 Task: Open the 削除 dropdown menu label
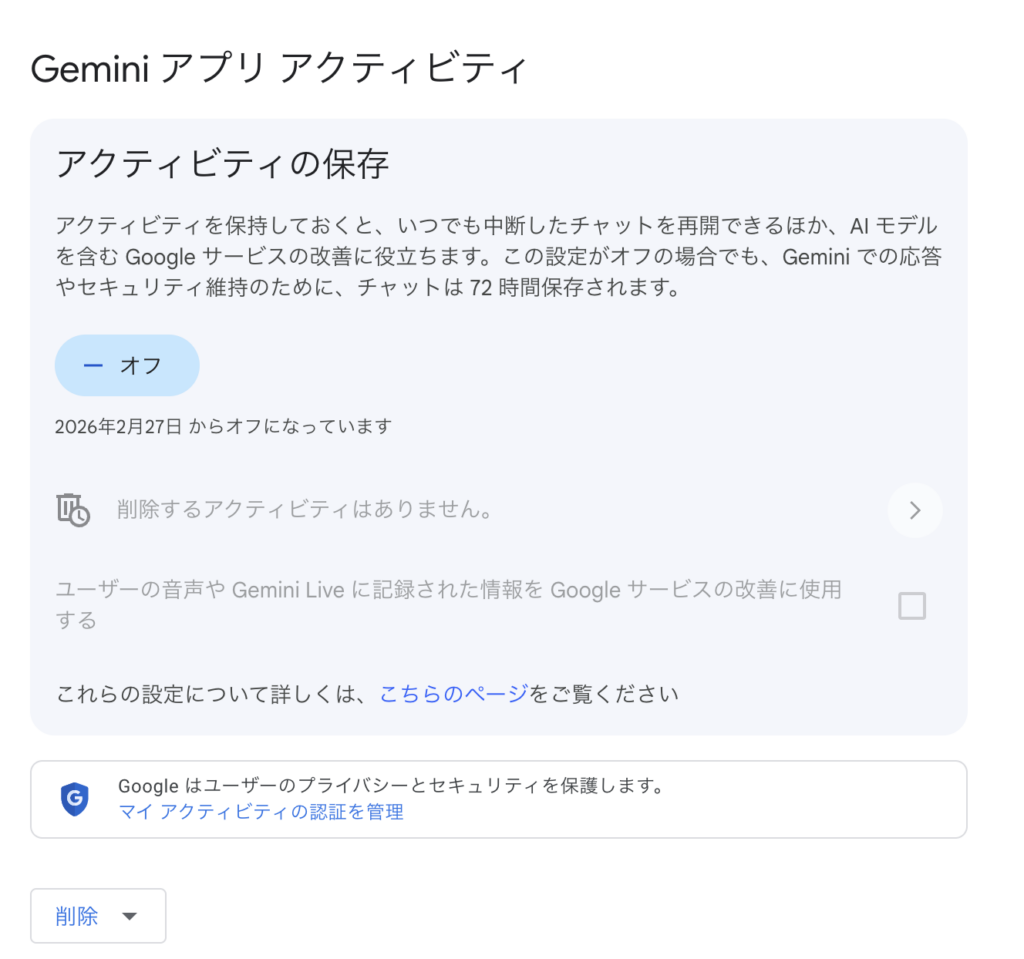coord(77,916)
